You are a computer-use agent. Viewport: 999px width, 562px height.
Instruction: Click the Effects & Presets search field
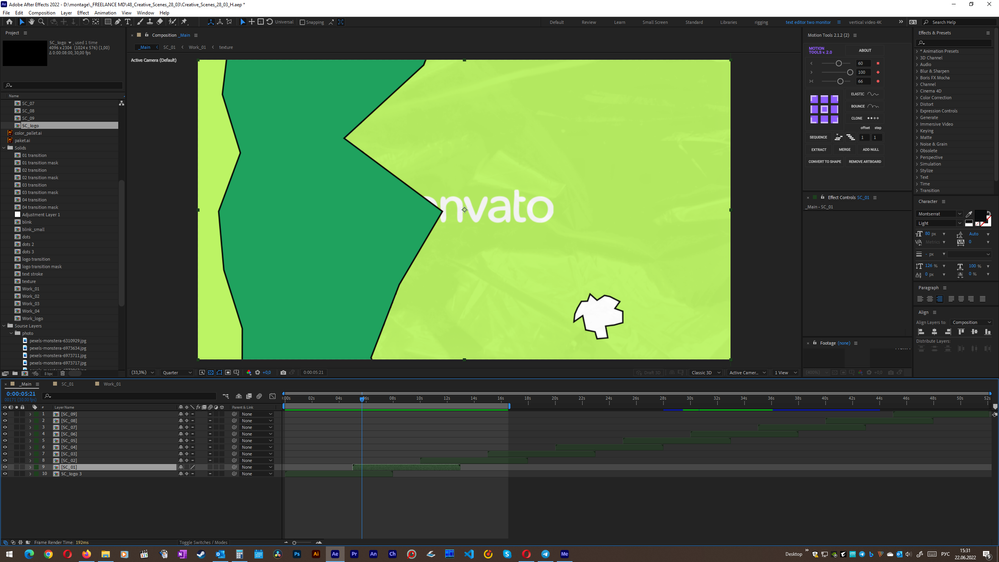point(954,43)
